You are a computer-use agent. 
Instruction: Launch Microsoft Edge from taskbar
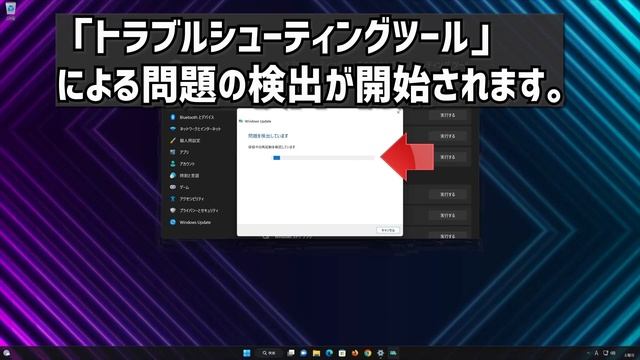pos(329,353)
